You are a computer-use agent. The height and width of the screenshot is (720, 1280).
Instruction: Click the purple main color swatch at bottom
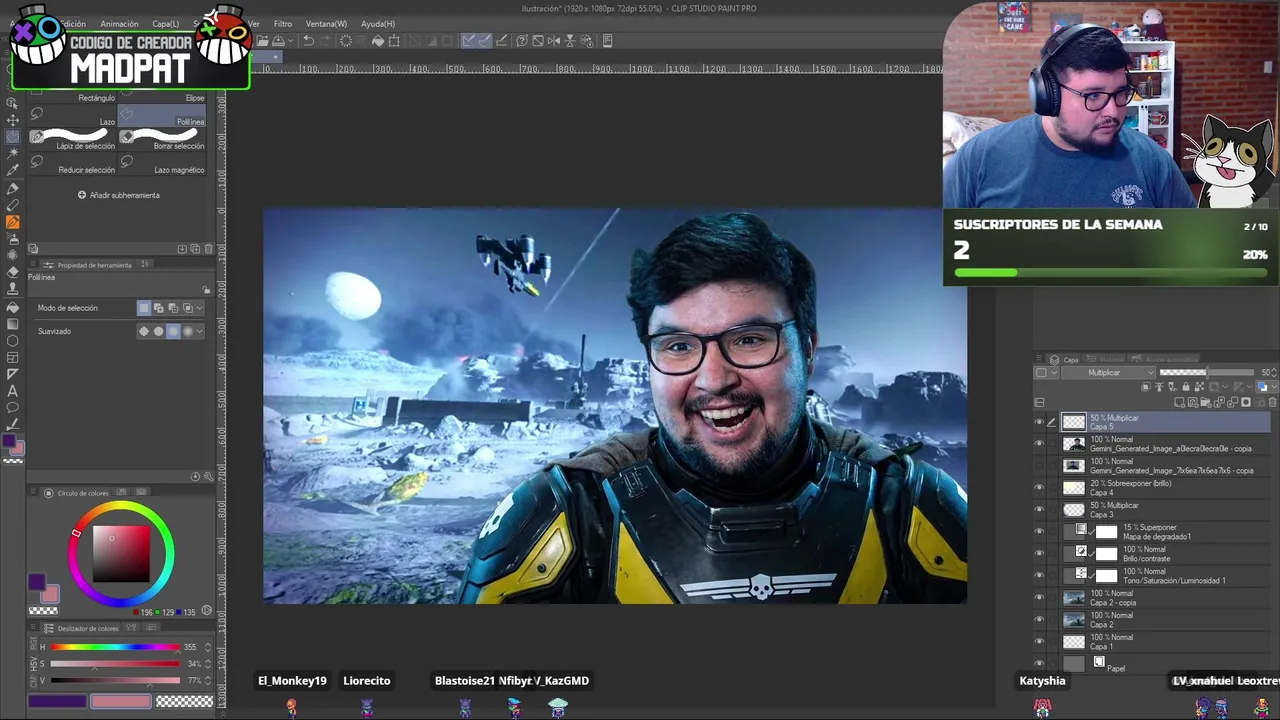[57, 702]
